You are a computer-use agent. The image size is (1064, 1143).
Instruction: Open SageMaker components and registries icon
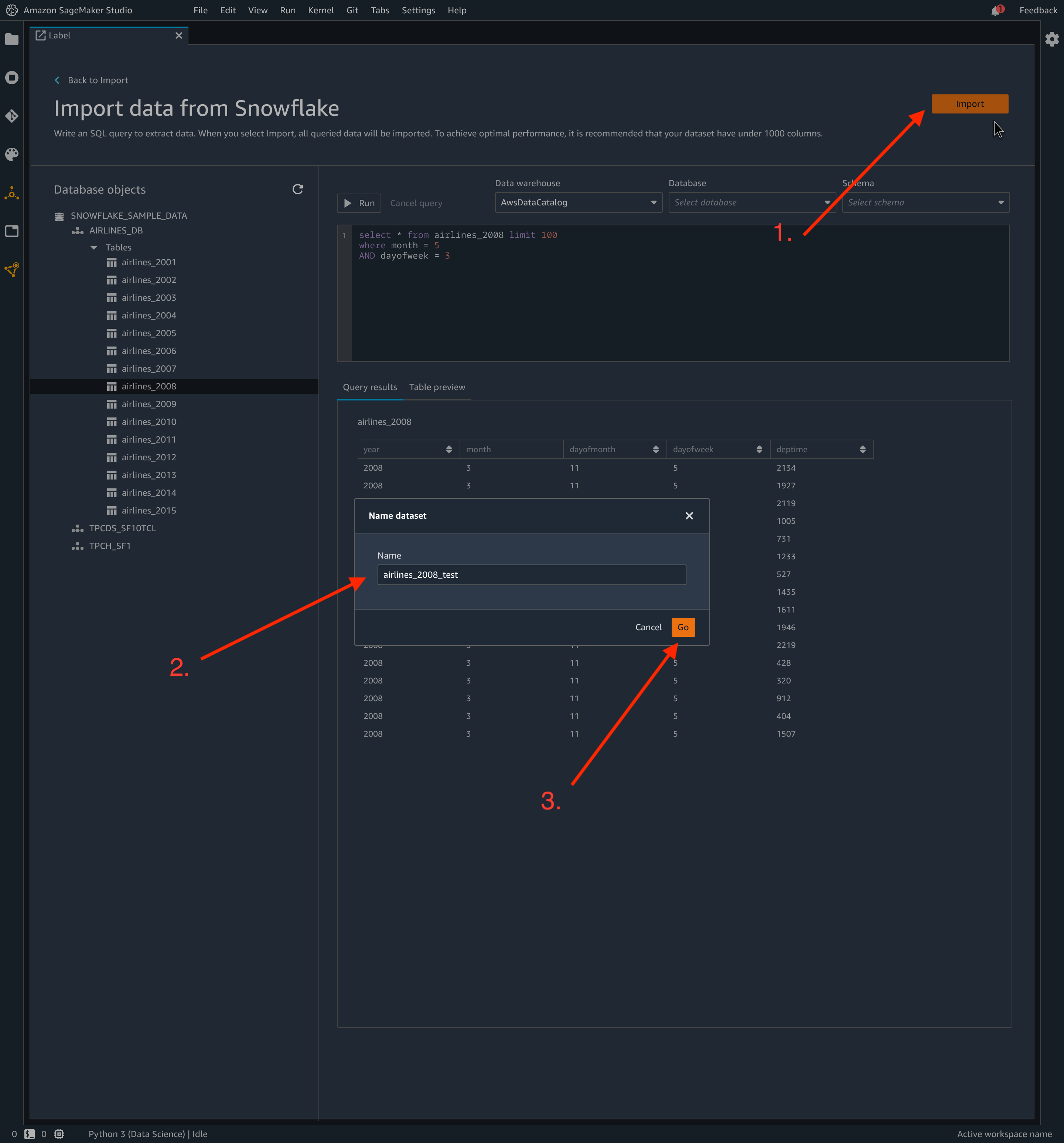click(x=11, y=193)
